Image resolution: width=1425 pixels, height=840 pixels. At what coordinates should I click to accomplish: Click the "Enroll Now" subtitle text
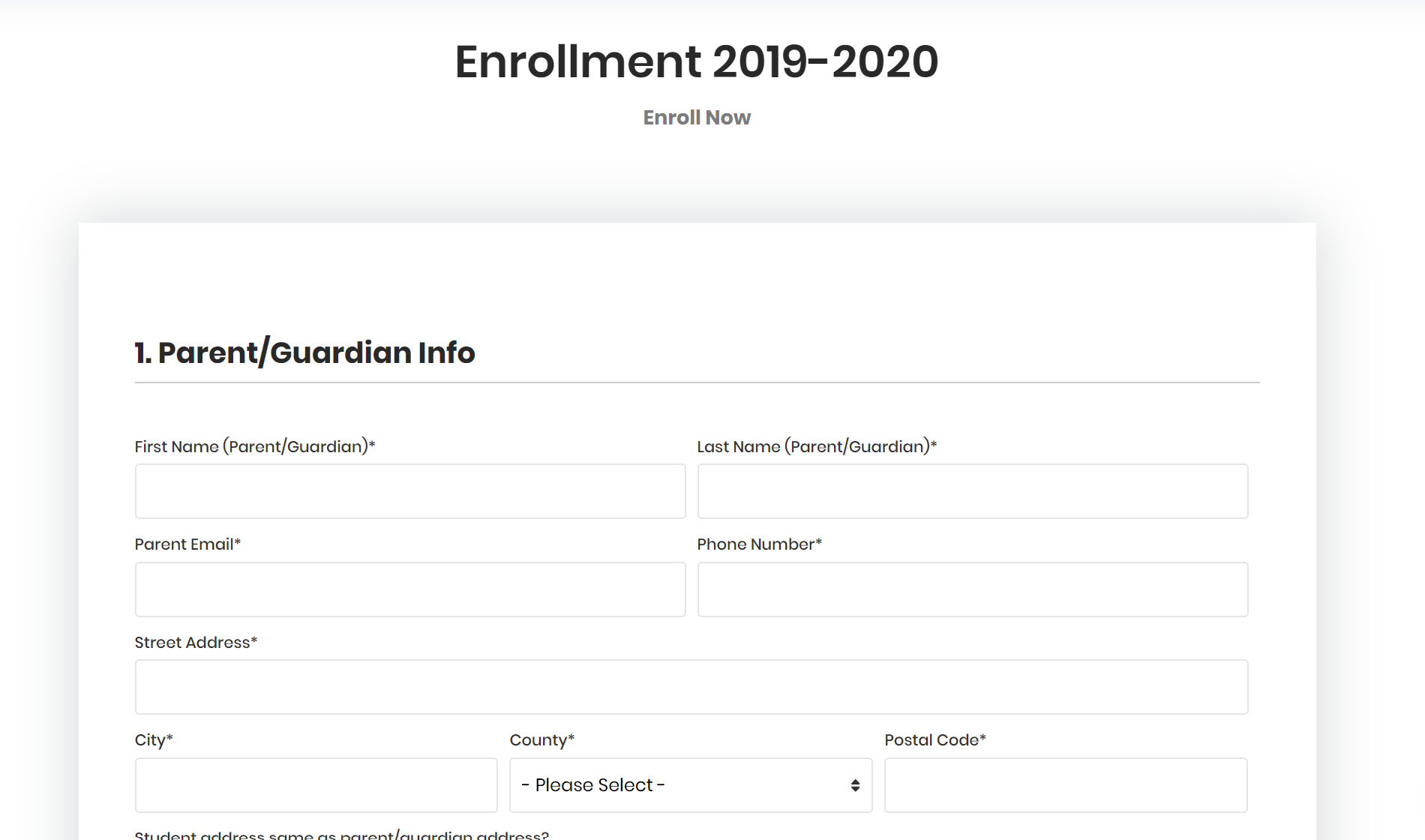[697, 118]
